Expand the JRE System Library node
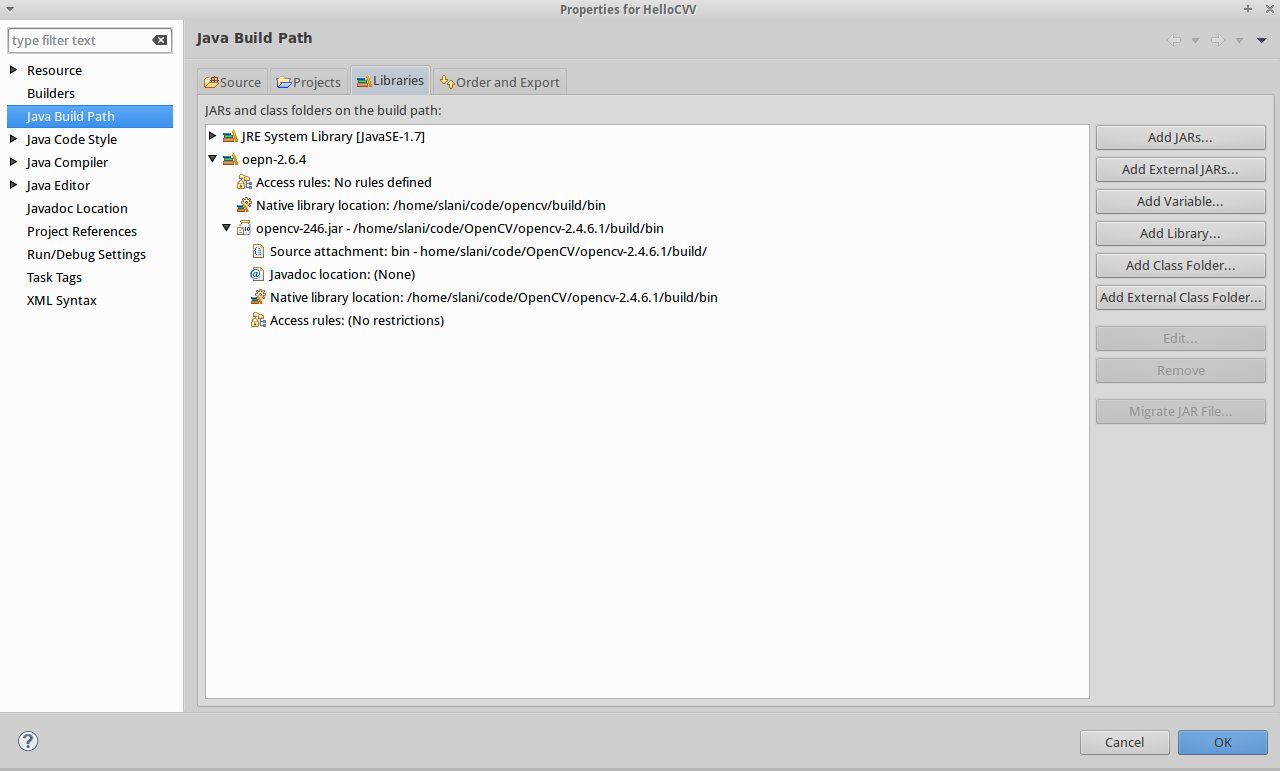Image resolution: width=1280 pixels, height=771 pixels. [x=212, y=136]
